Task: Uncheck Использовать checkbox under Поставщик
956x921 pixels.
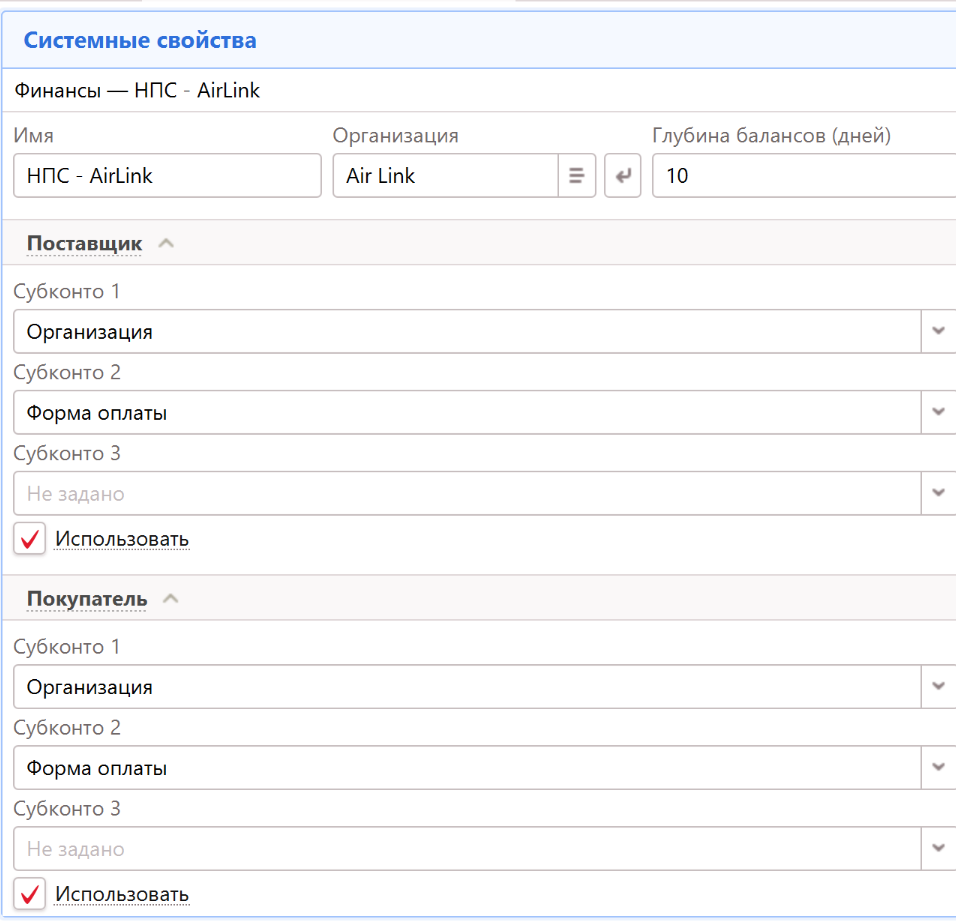Action: tap(30, 539)
